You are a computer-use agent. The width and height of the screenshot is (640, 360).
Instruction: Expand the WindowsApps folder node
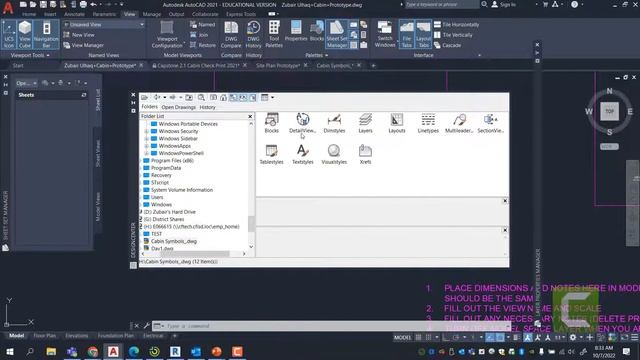pyautogui.click(x=146, y=146)
